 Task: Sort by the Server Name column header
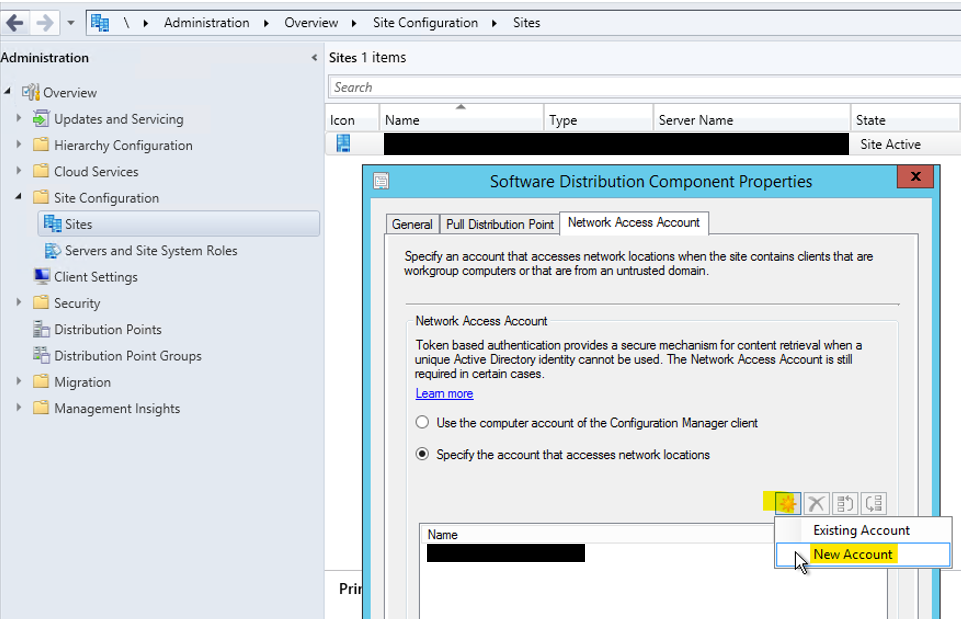point(751,120)
